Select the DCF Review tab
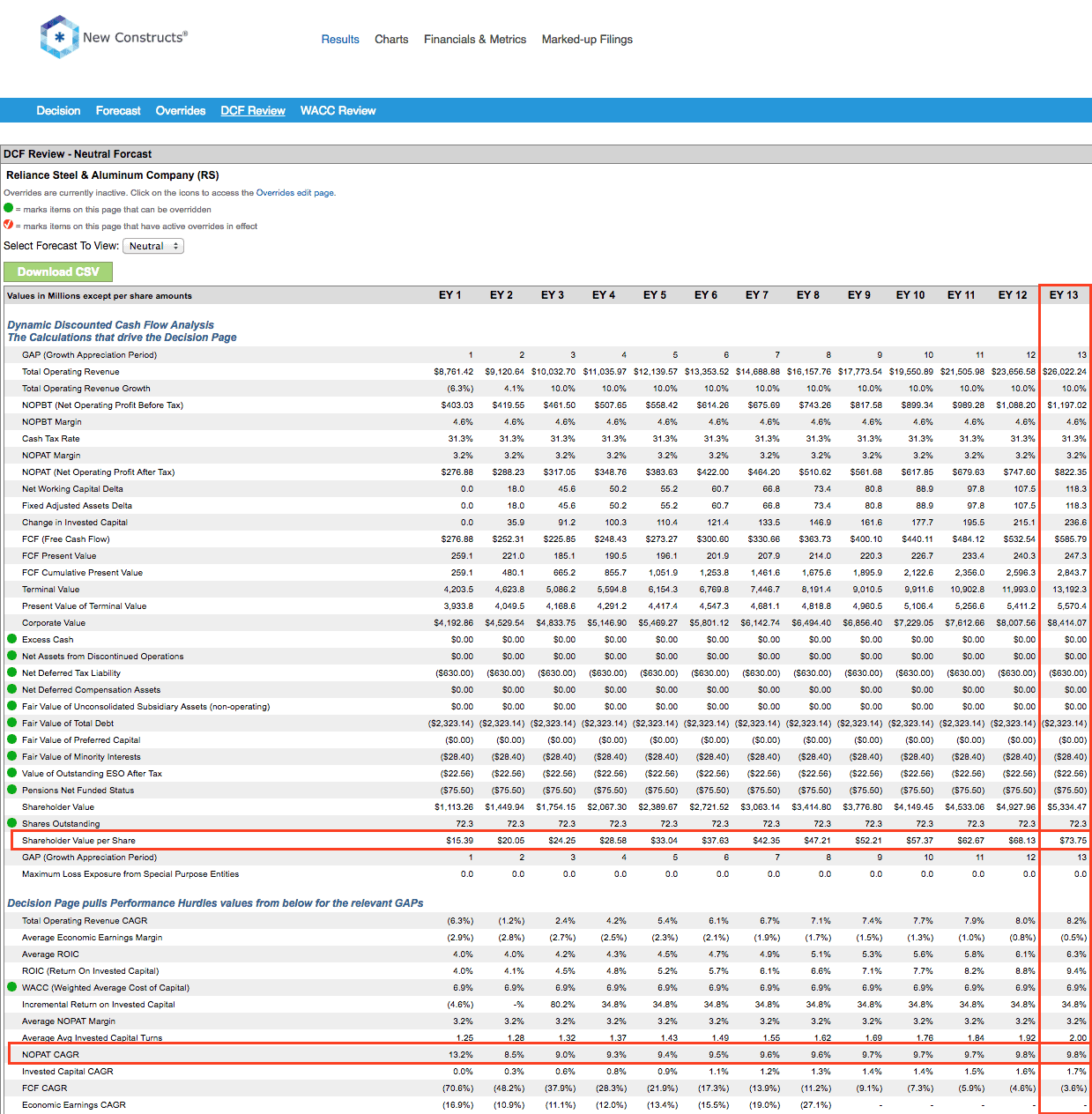The image size is (1092, 1114). click(253, 111)
